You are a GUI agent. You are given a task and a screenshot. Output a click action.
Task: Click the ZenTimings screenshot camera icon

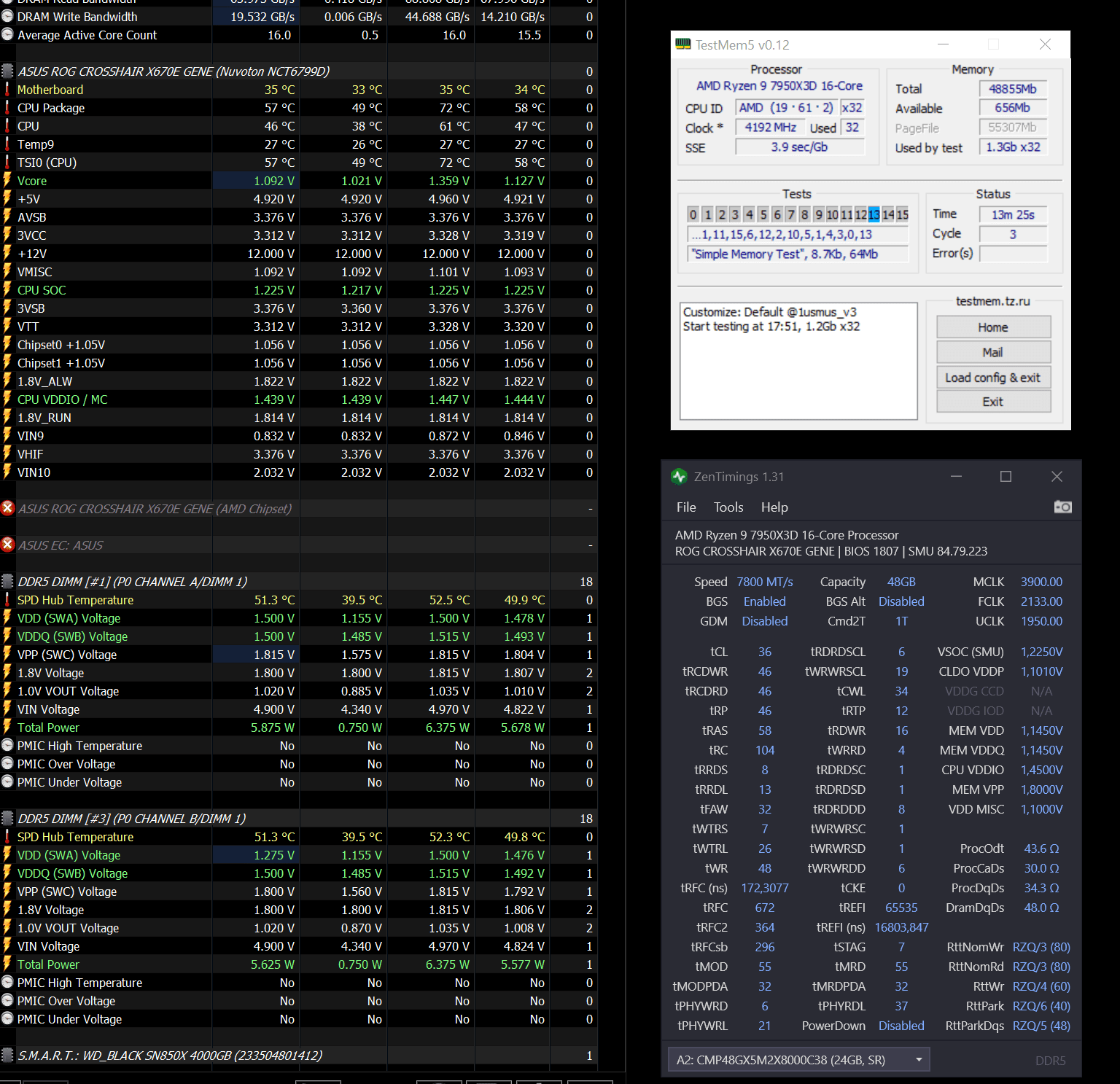[1062, 507]
